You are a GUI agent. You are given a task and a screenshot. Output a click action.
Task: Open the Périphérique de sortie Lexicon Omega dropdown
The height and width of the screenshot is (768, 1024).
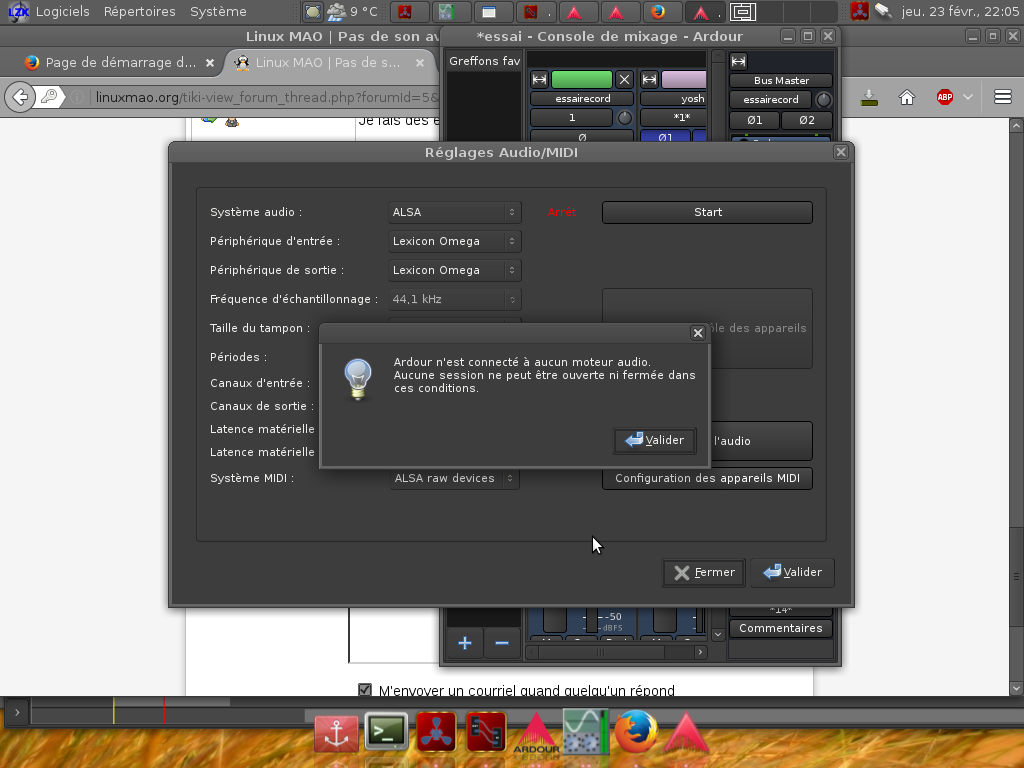pyautogui.click(x=455, y=270)
